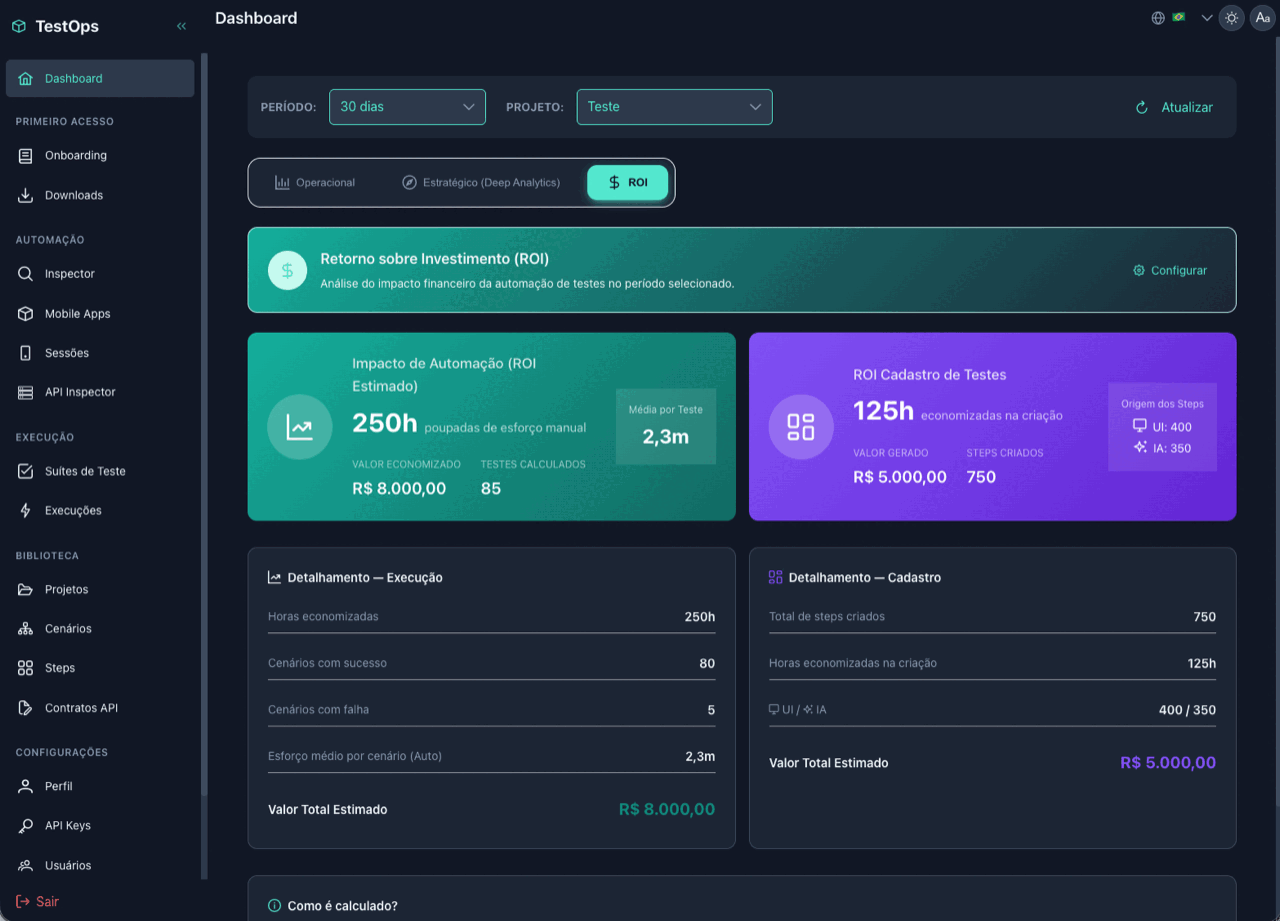Collapse the sidebar with double chevron

click(x=181, y=26)
